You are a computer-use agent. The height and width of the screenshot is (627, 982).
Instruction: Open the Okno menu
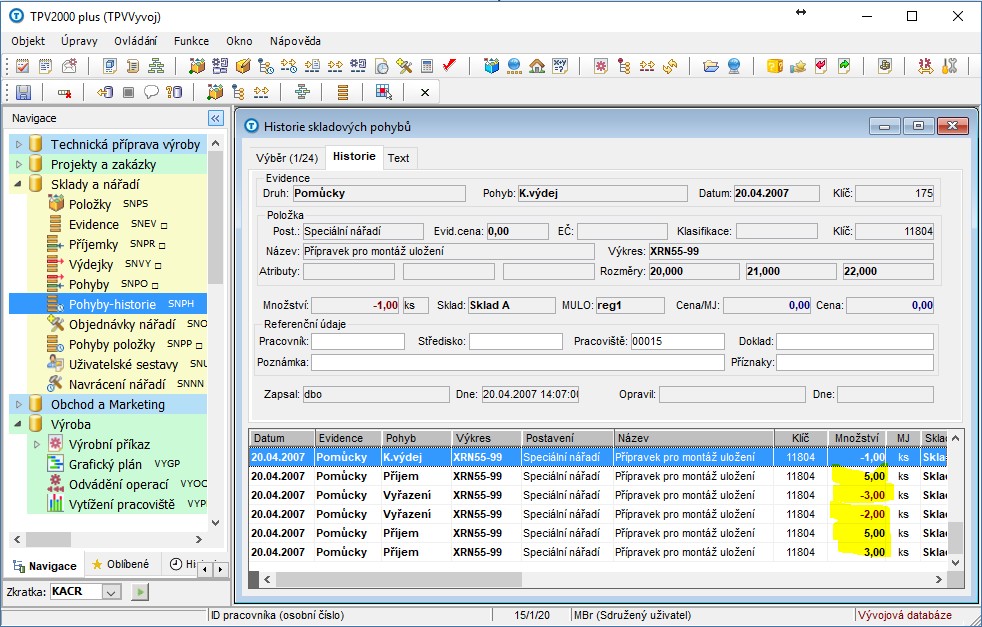tap(239, 41)
